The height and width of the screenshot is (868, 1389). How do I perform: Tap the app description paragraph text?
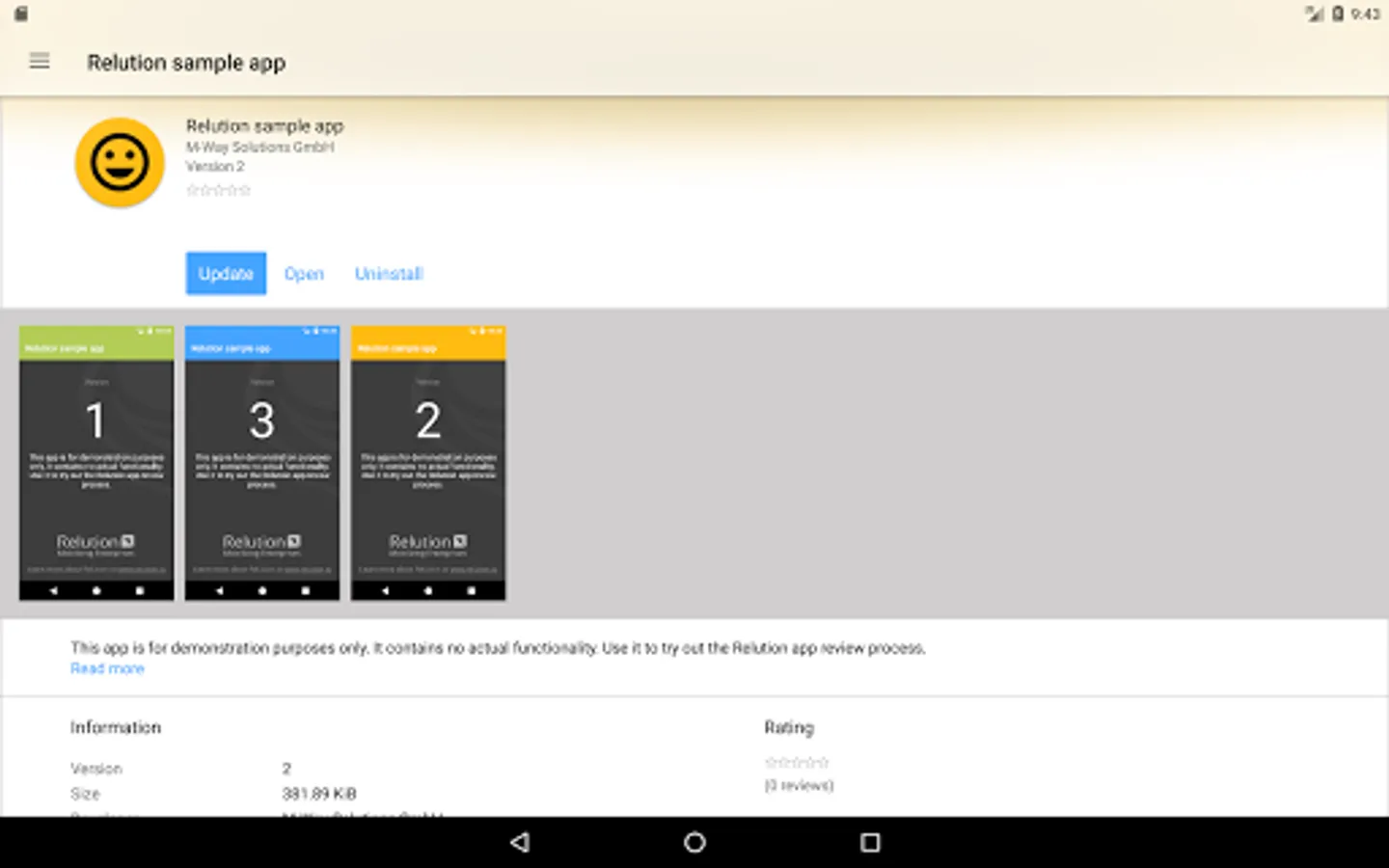[498, 648]
